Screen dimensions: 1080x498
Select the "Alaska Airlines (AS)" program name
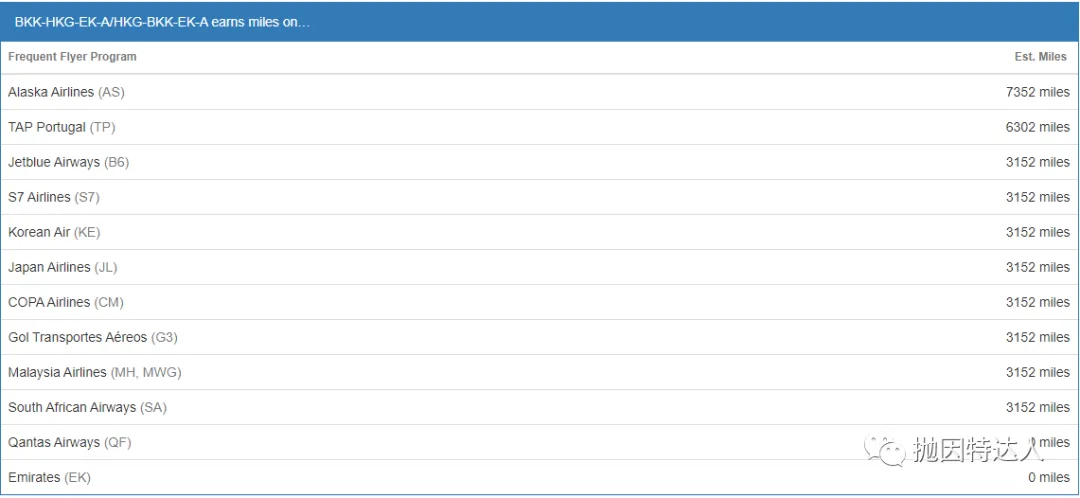[66, 92]
